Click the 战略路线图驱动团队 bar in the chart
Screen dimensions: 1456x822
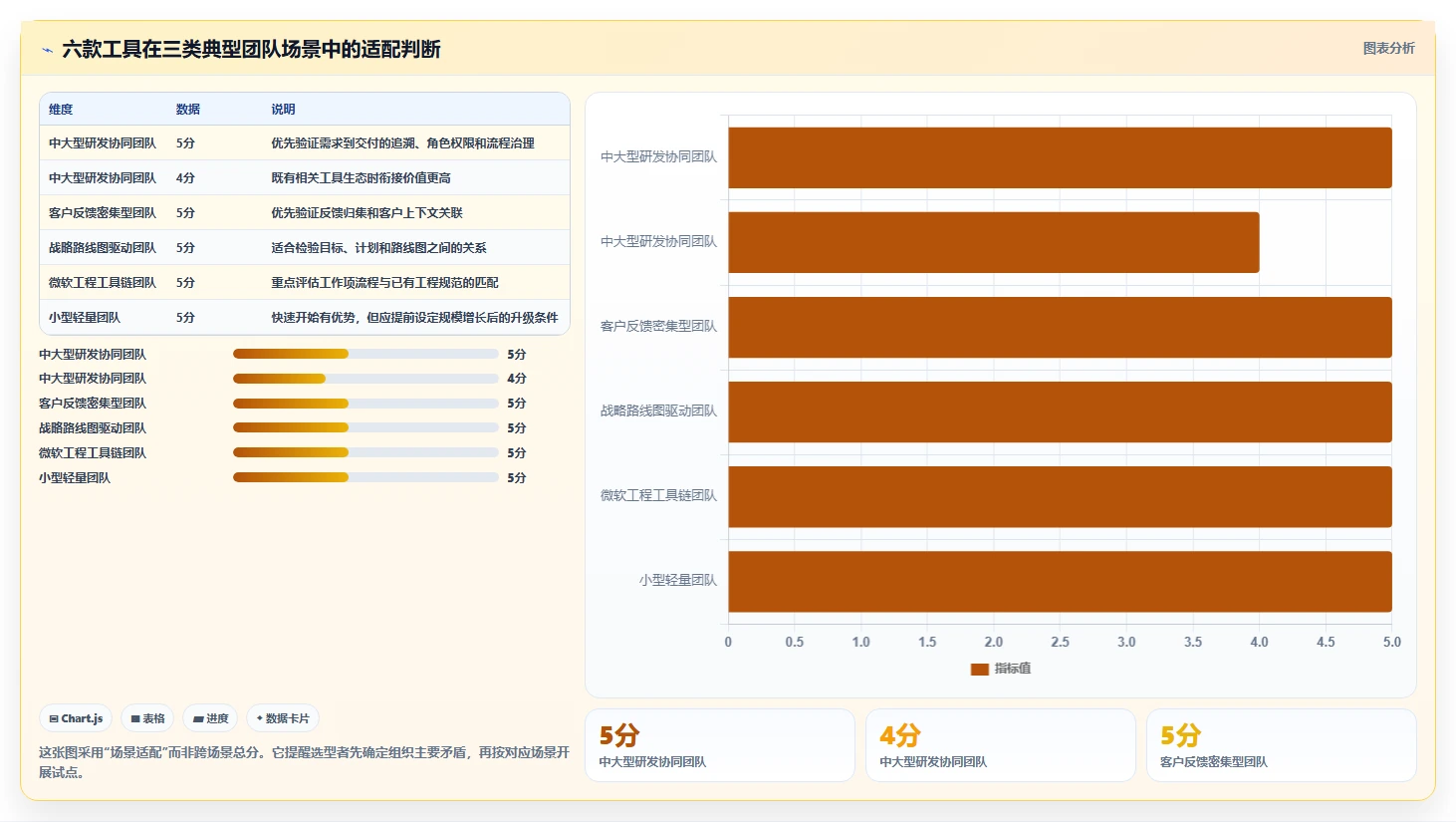(1060, 412)
